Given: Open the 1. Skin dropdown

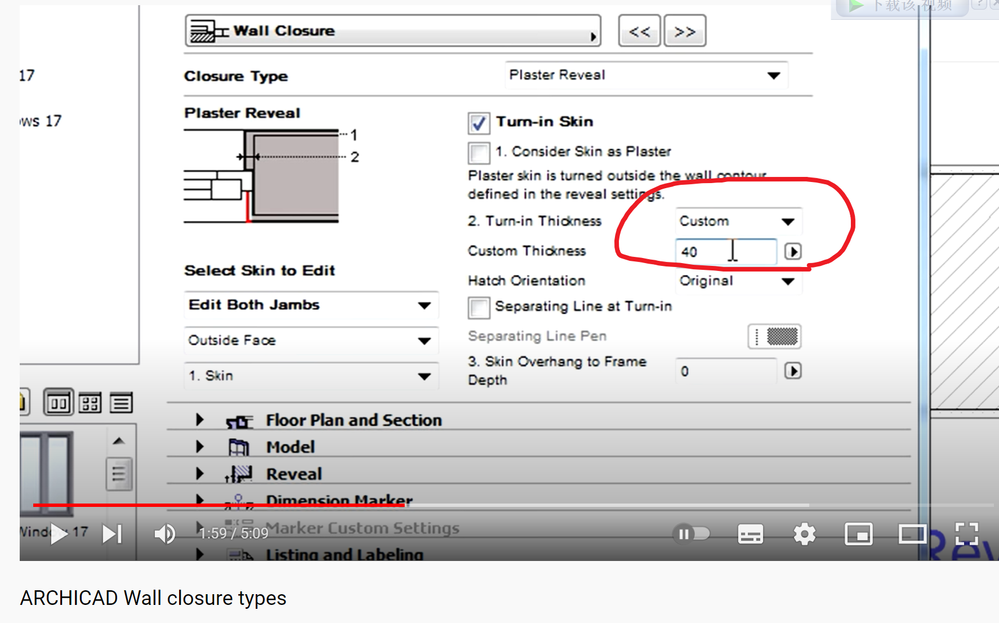Looking at the screenshot, I should point(311,376).
